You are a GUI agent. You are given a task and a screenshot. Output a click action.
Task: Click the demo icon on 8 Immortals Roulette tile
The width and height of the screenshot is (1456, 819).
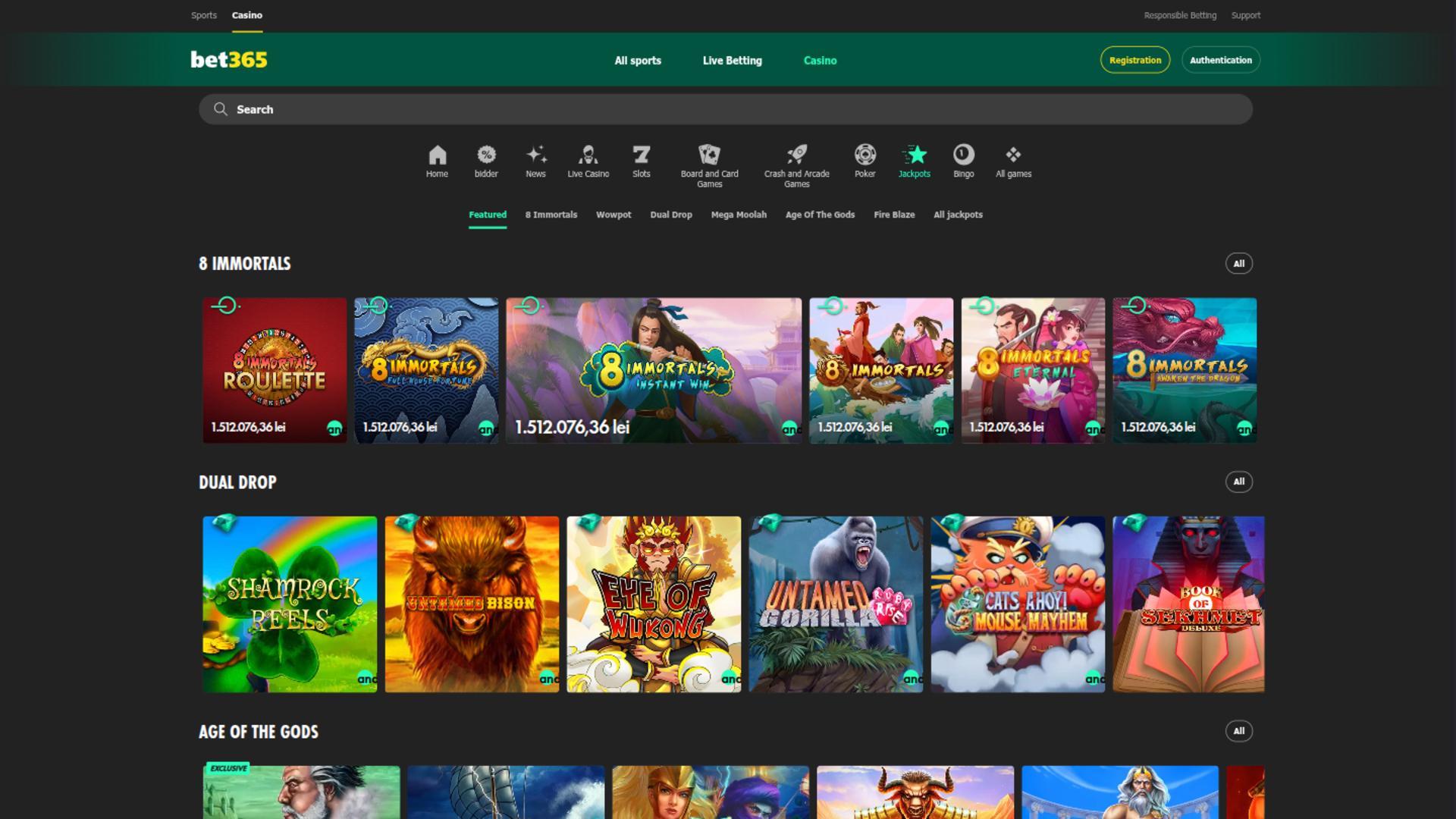click(225, 306)
